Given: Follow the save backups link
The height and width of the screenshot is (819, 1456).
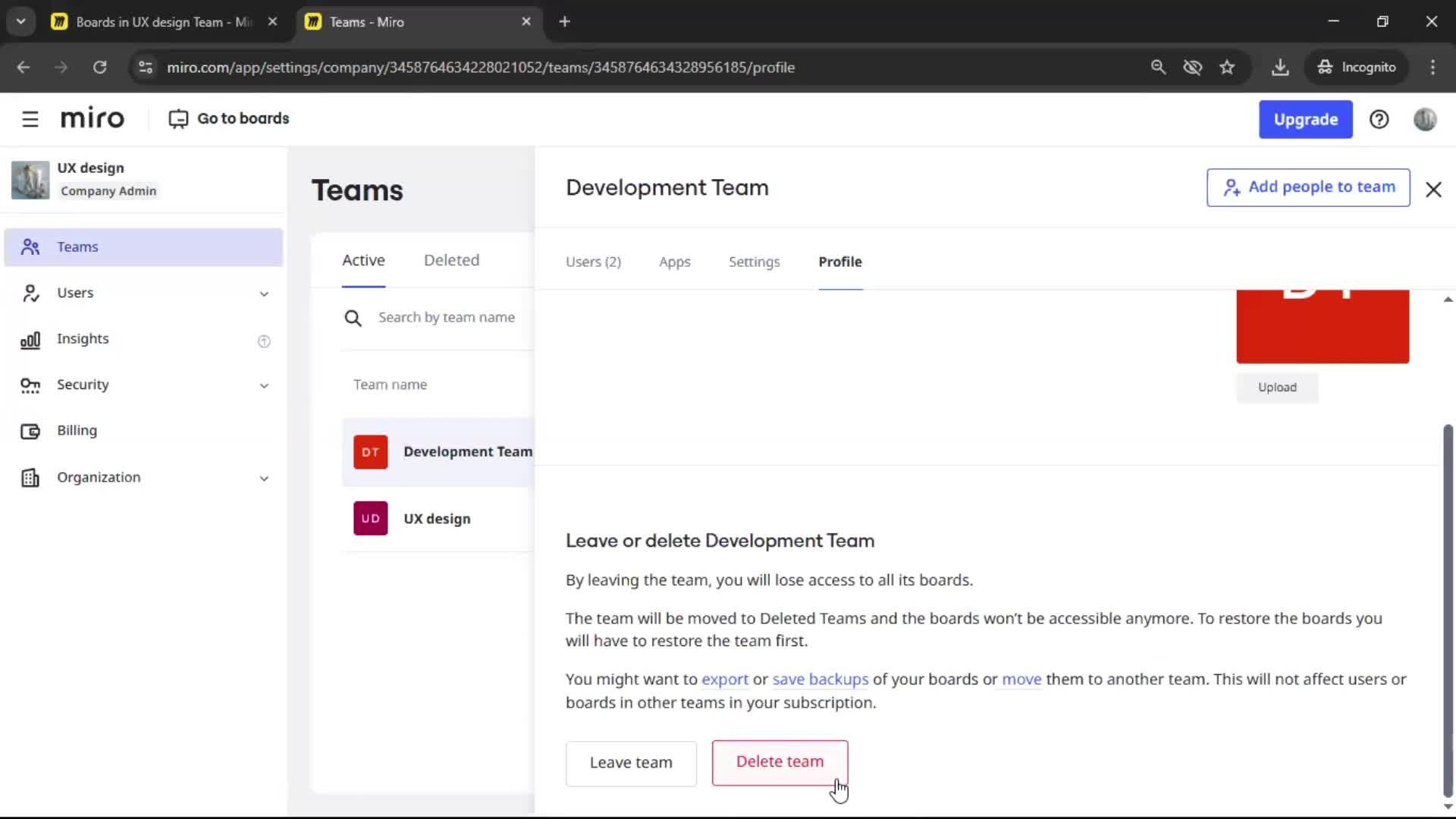Looking at the screenshot, I should click(820, 679).
